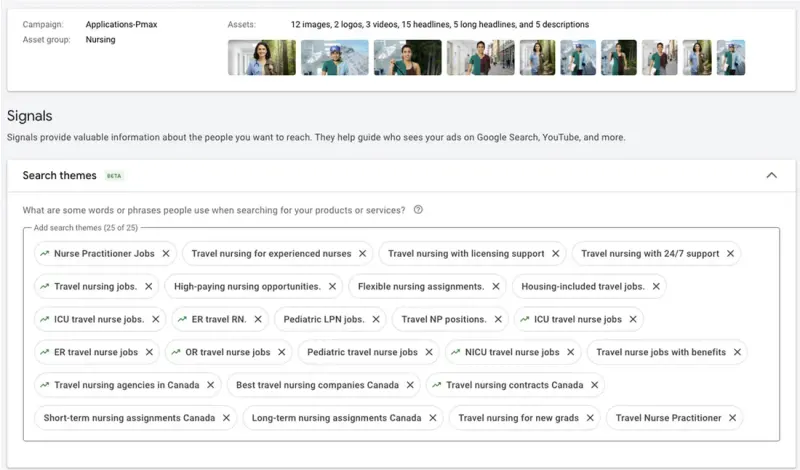Remove Short-term nursing assignments Canada chip
This screenshot has width=800, height=470.
226,417
